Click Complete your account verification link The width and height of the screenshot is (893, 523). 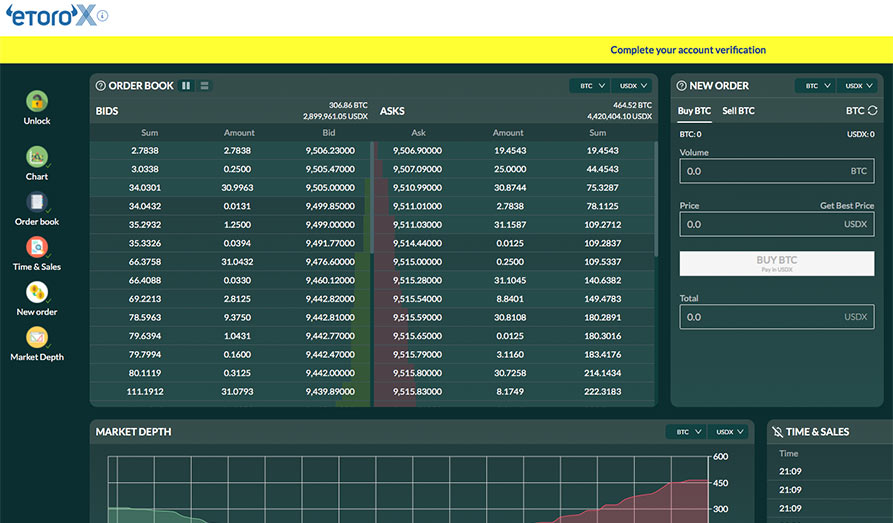click(688, 50)
